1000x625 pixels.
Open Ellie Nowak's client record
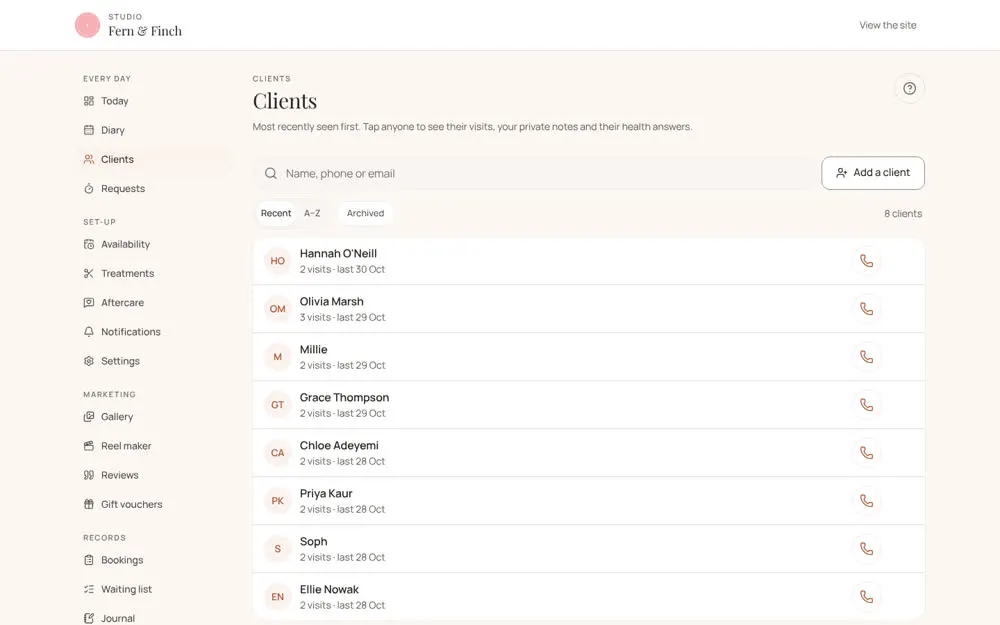588,597
